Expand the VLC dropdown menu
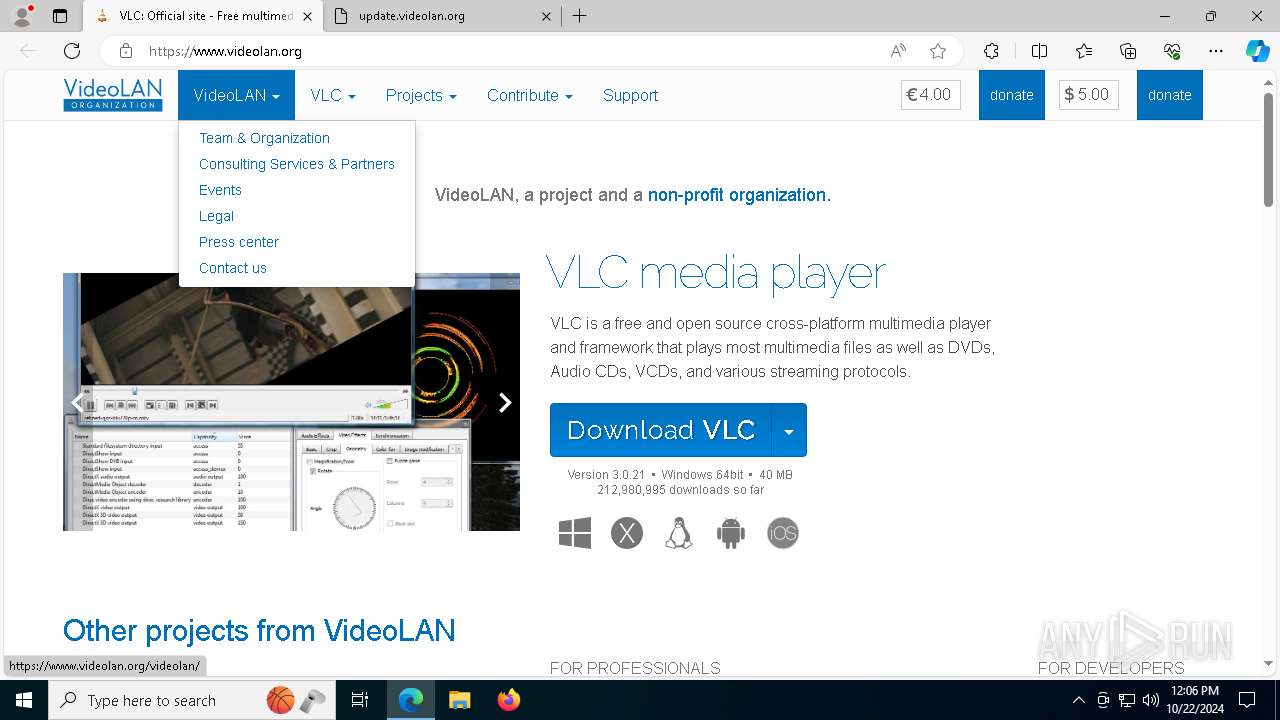 333,95
